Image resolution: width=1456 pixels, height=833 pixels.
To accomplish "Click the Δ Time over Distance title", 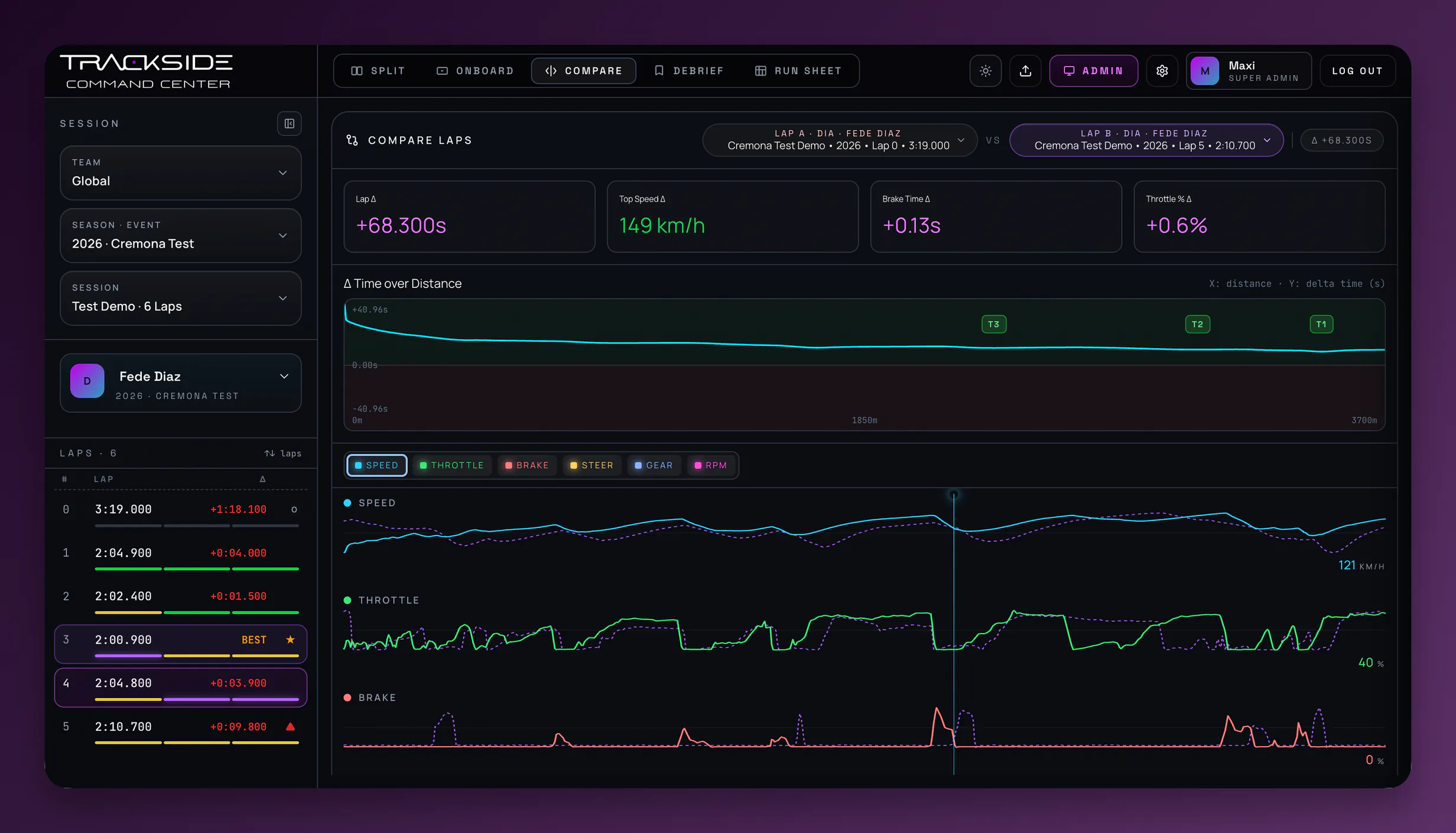I will [x=402, y=284].
